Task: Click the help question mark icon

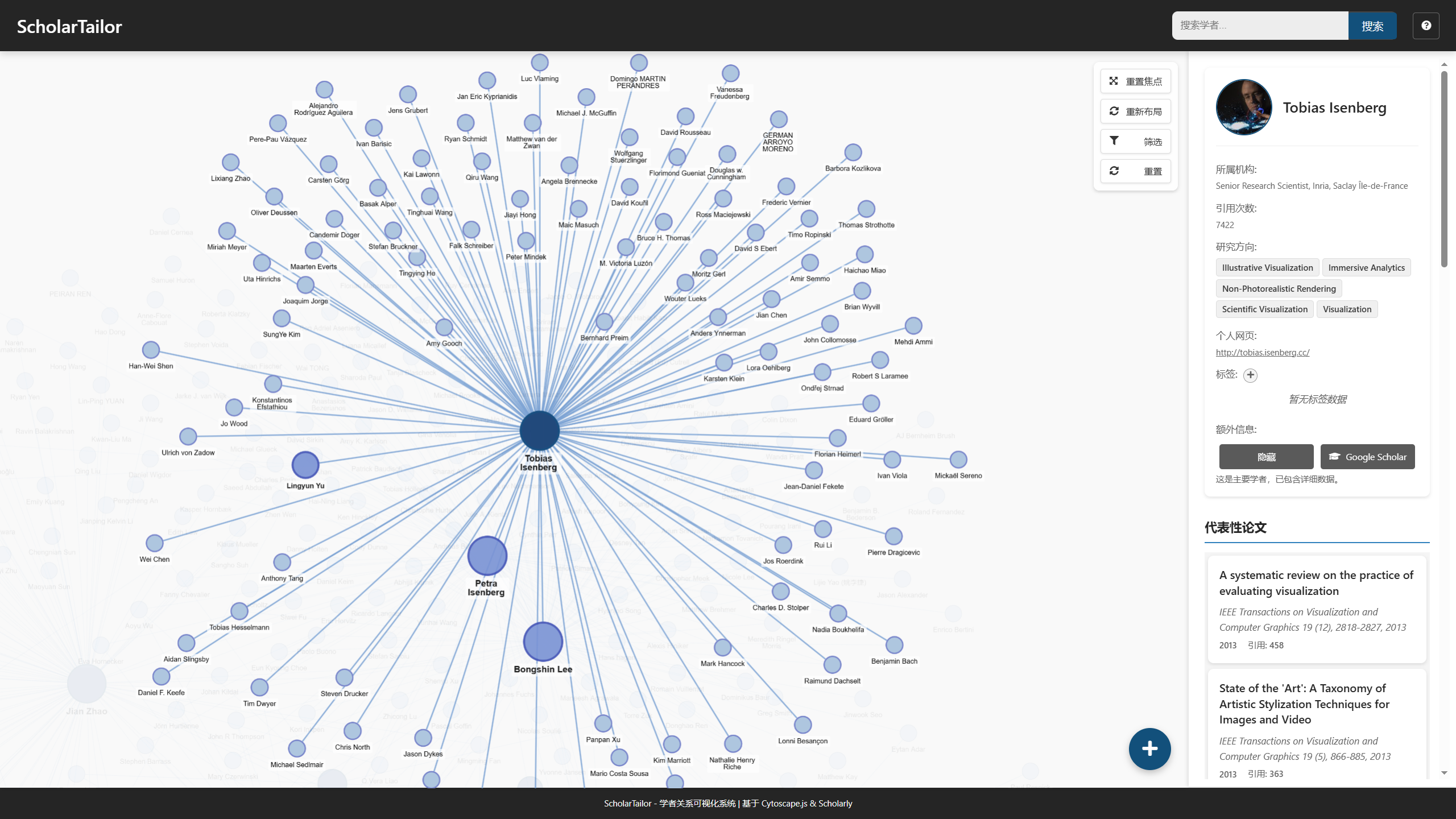Action: [1425, 26]
